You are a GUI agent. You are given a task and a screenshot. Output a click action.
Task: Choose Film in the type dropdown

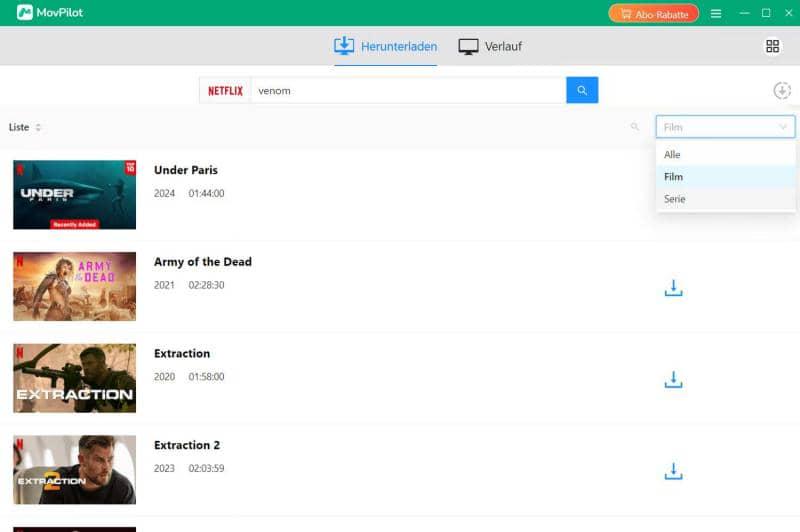[725, 177]
